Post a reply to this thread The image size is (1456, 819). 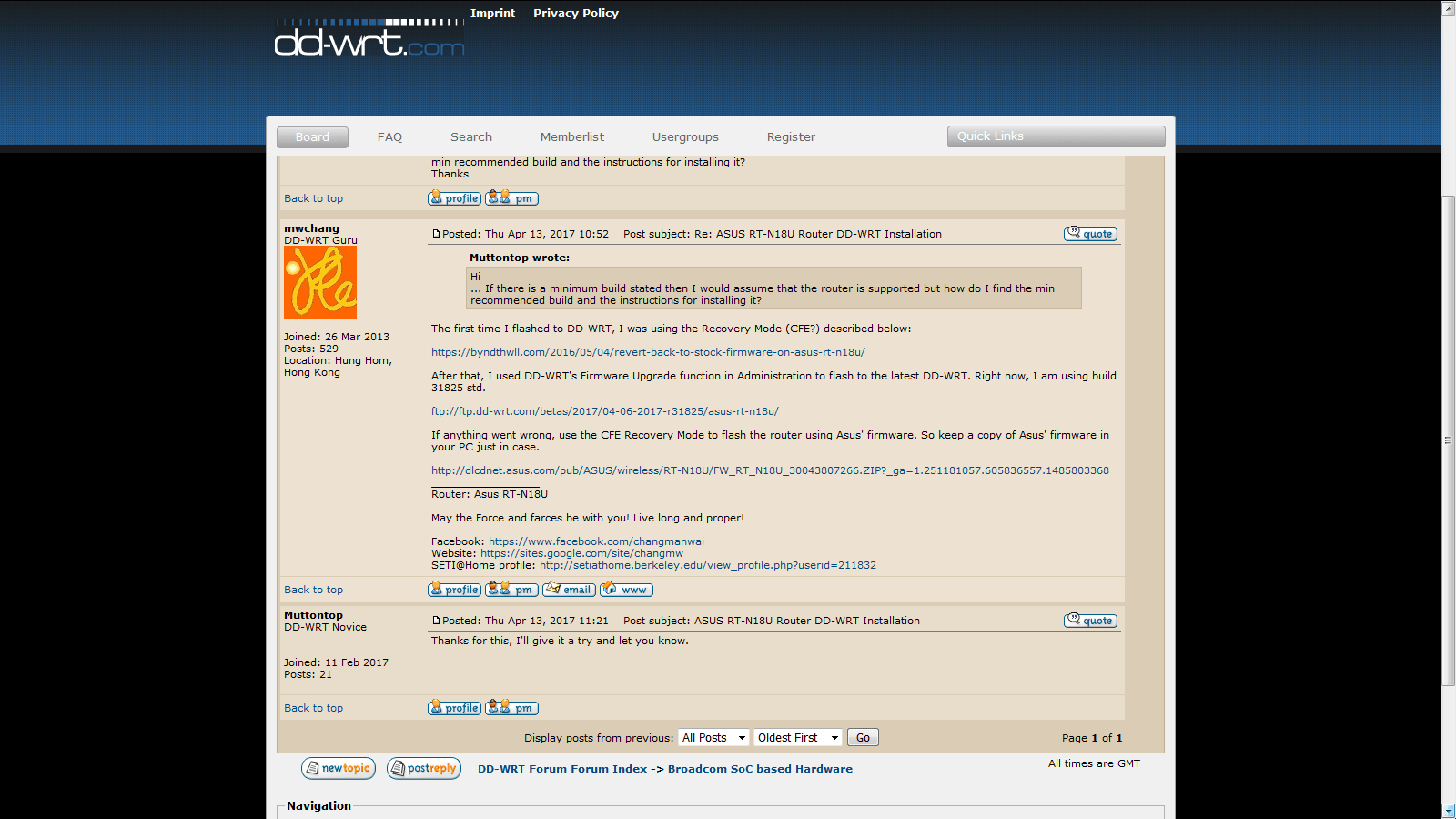424,768
